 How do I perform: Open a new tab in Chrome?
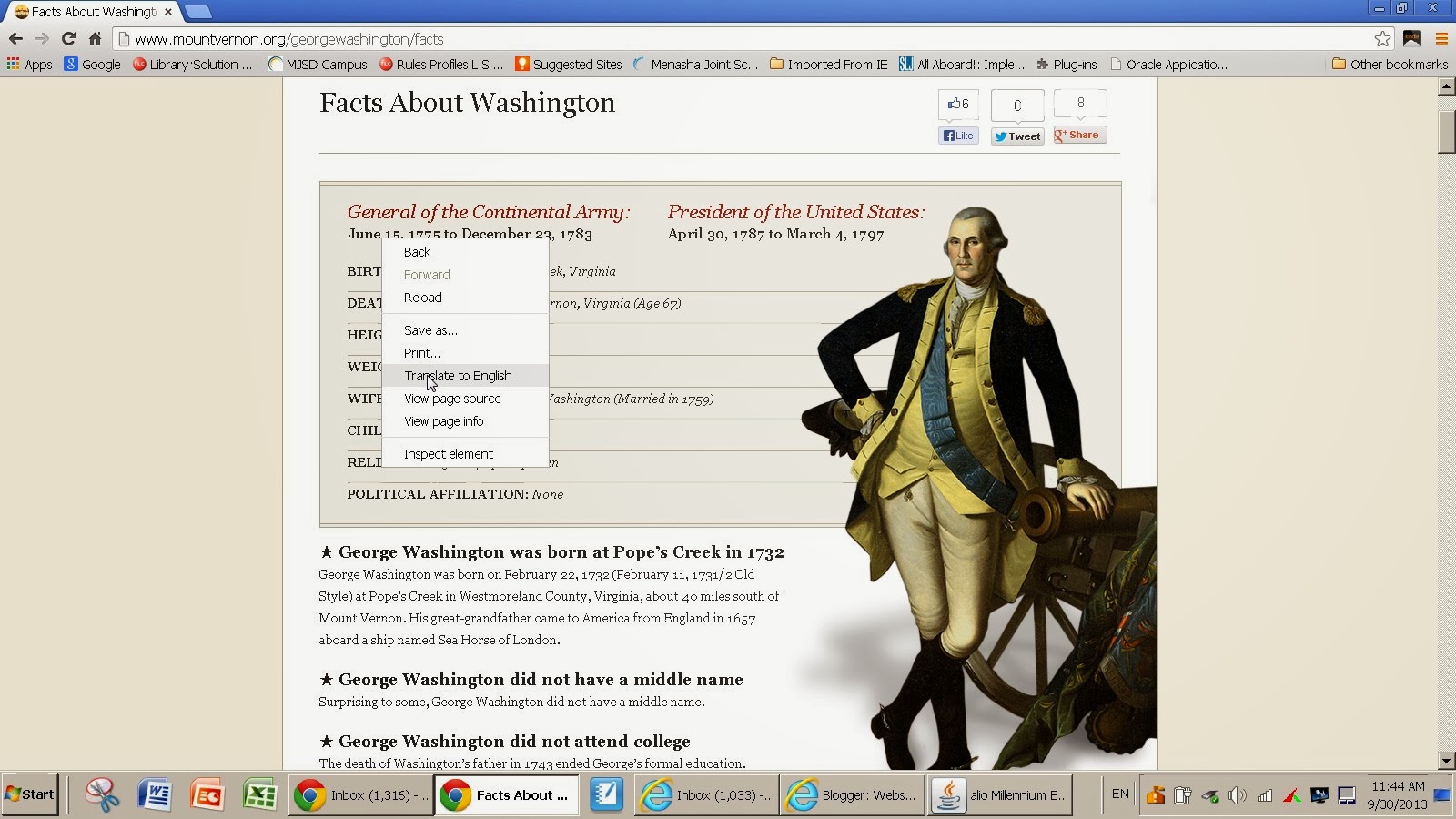tap(197, 12)
